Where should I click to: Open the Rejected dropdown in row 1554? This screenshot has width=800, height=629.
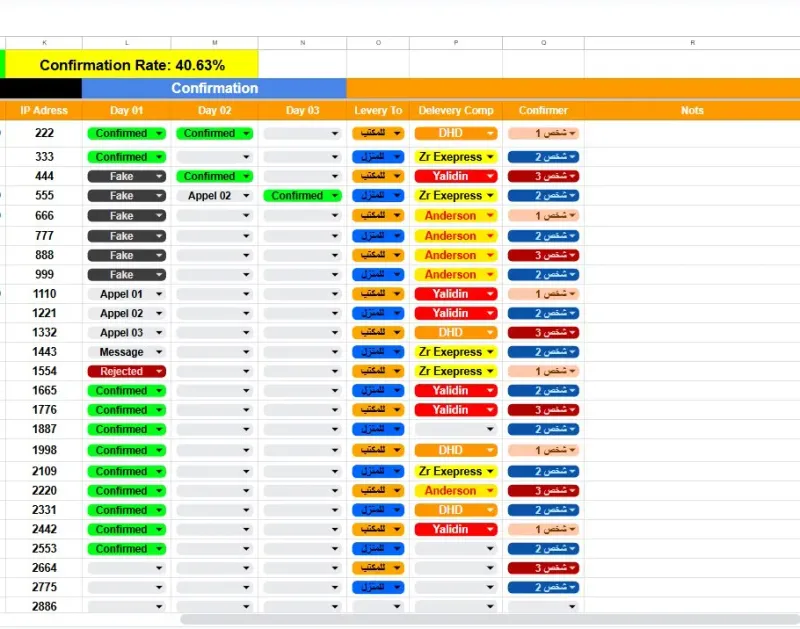127,371
